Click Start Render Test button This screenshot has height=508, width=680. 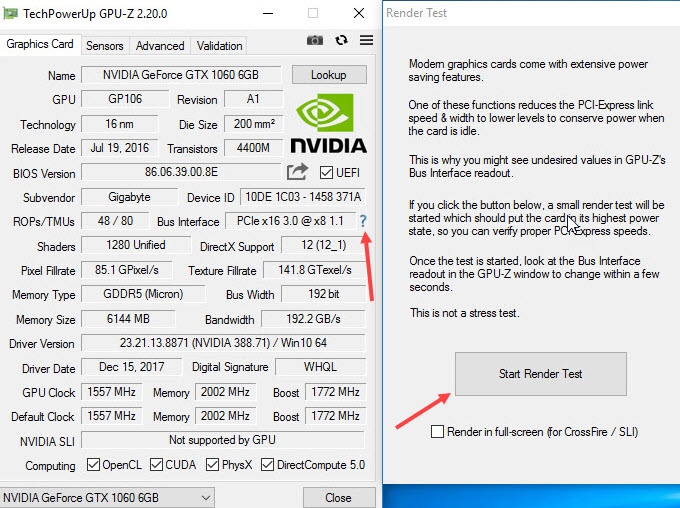coord(541,374)
